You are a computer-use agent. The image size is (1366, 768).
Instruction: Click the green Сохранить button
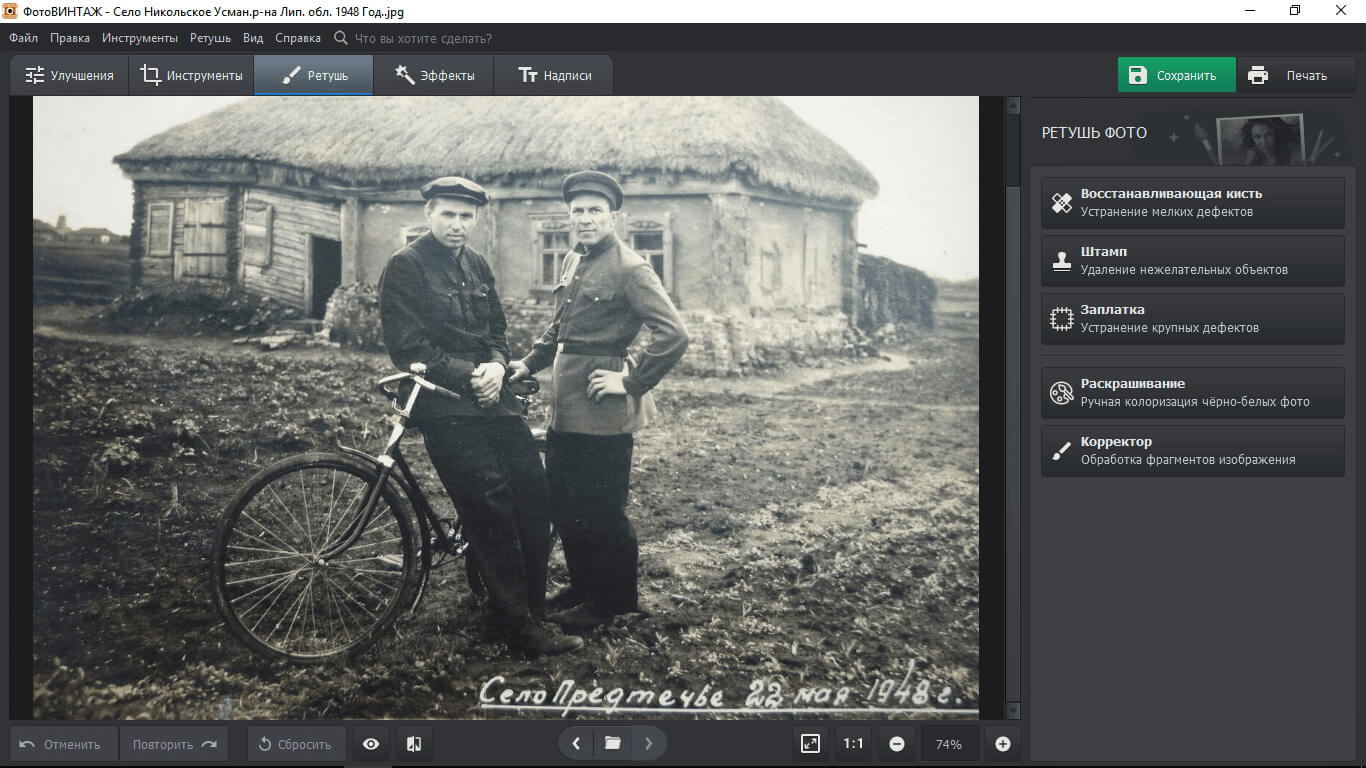pos(1176,76)
